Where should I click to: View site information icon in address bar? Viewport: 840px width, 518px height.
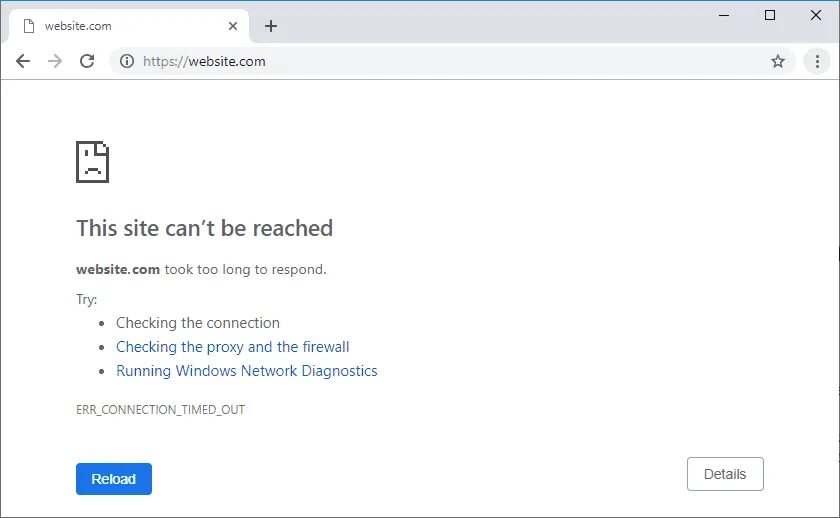tap(127, 61)
